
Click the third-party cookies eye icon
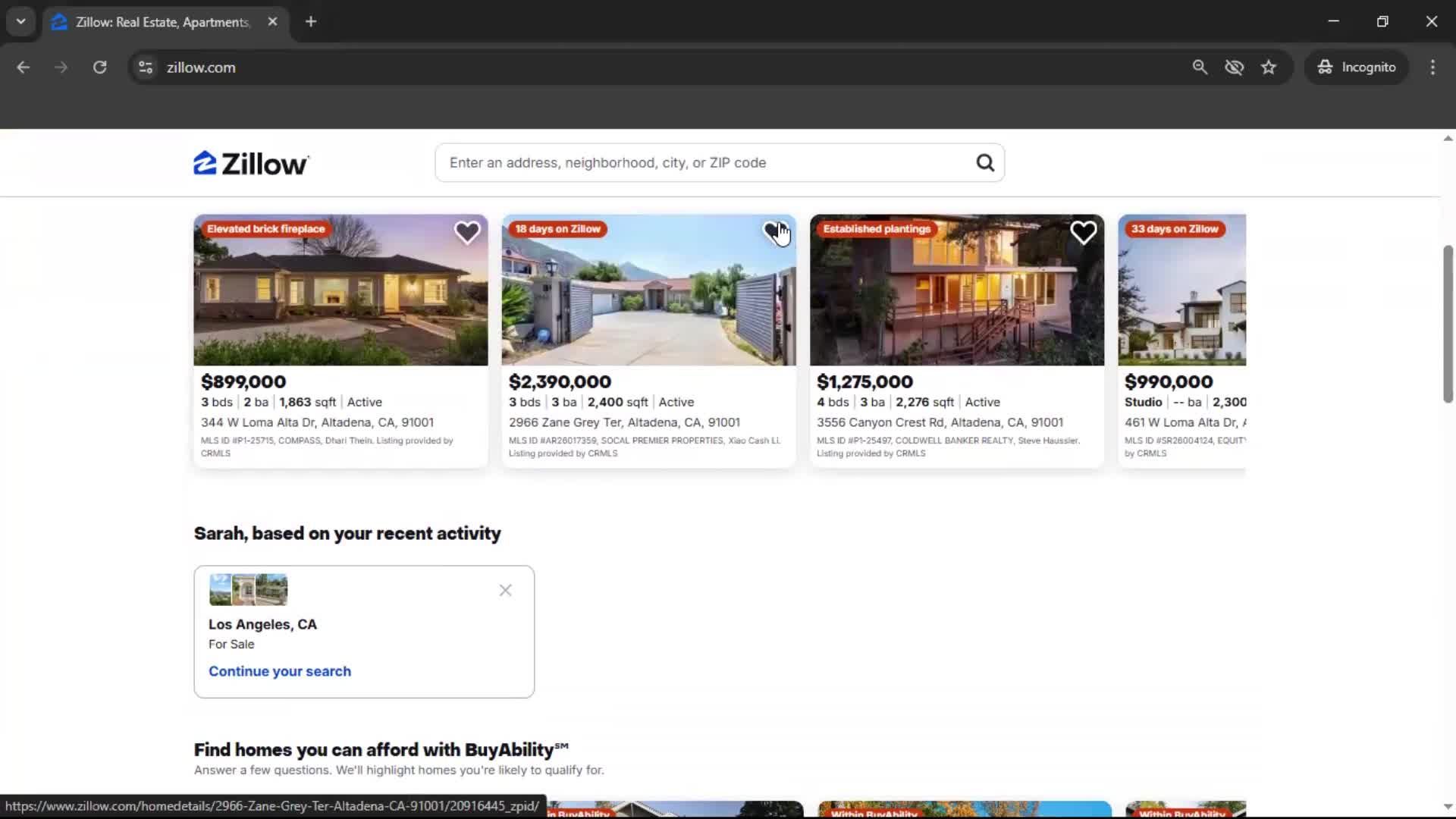click(x=1234, y=67)
